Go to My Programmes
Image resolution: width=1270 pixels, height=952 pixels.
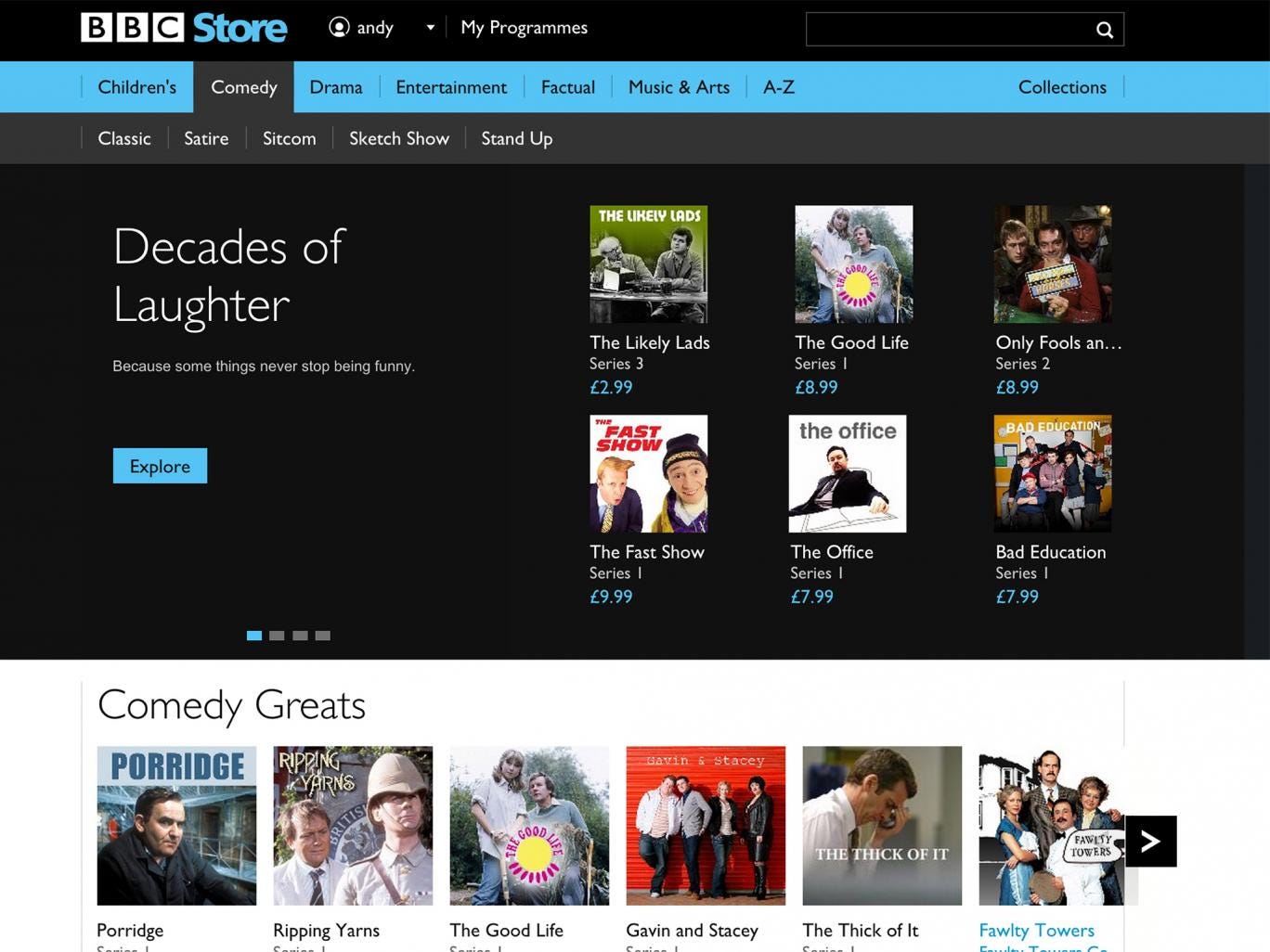coord(524,28)
